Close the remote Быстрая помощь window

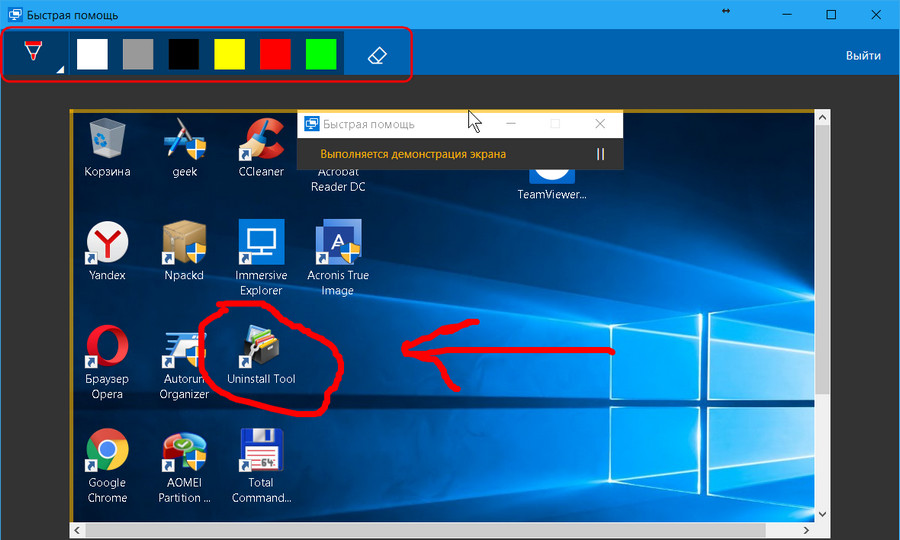(600, 123)
